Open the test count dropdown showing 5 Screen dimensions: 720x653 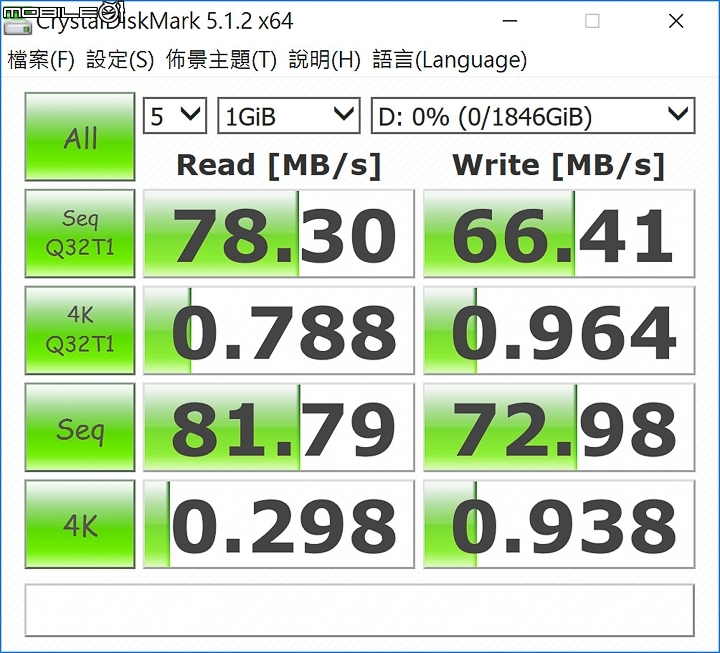tap(175, 116)
